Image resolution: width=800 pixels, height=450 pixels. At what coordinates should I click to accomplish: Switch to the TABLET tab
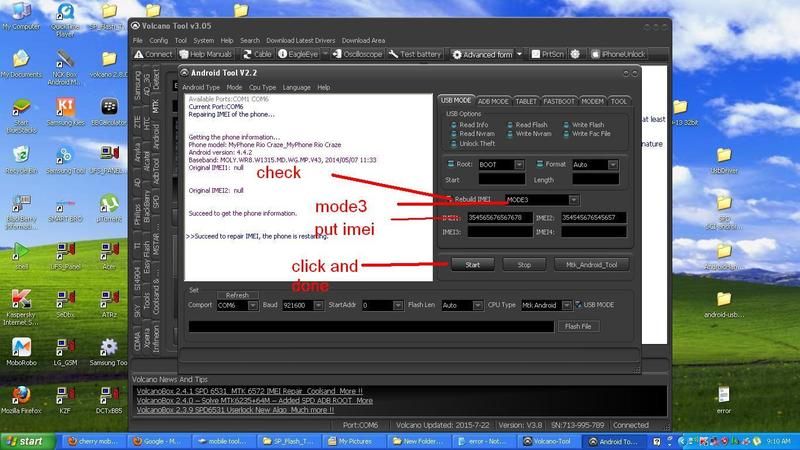click(x=526, y=101)
